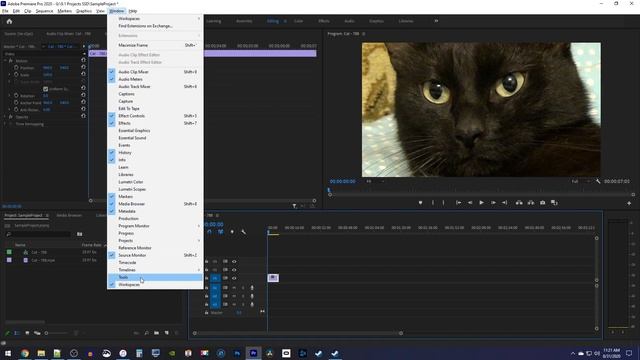Select Tools in the Window menu

coord(155,277)
